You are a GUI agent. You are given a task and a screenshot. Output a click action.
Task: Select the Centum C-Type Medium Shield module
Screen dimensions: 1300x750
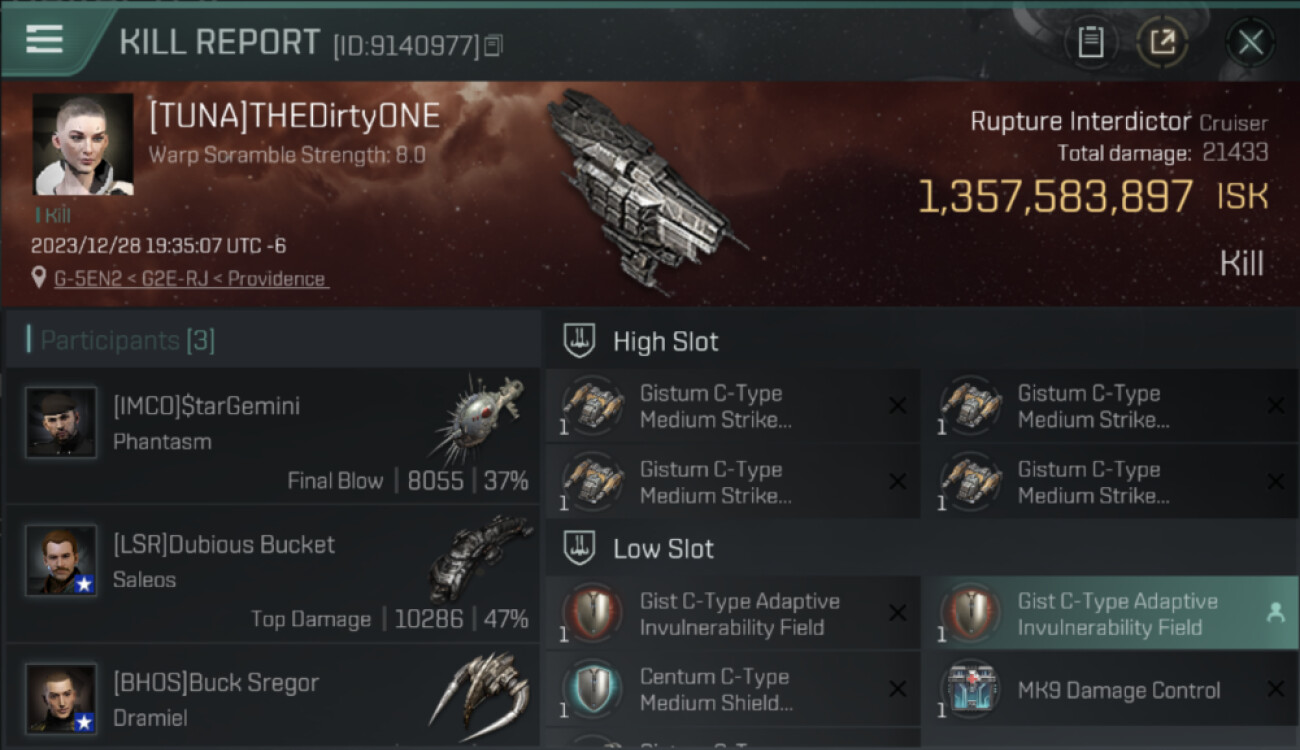pos(732,690)
